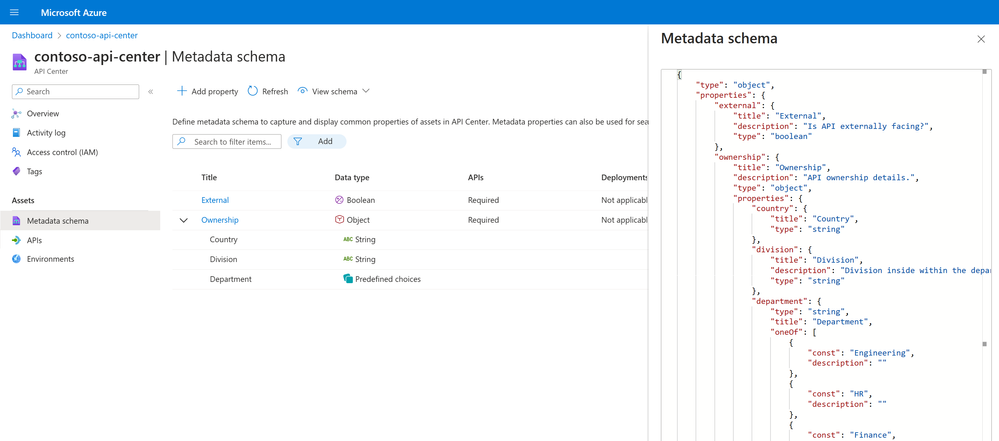Viewport: 999px width, 441px height.
Task: Open the External property link
Action: [215, 200]
